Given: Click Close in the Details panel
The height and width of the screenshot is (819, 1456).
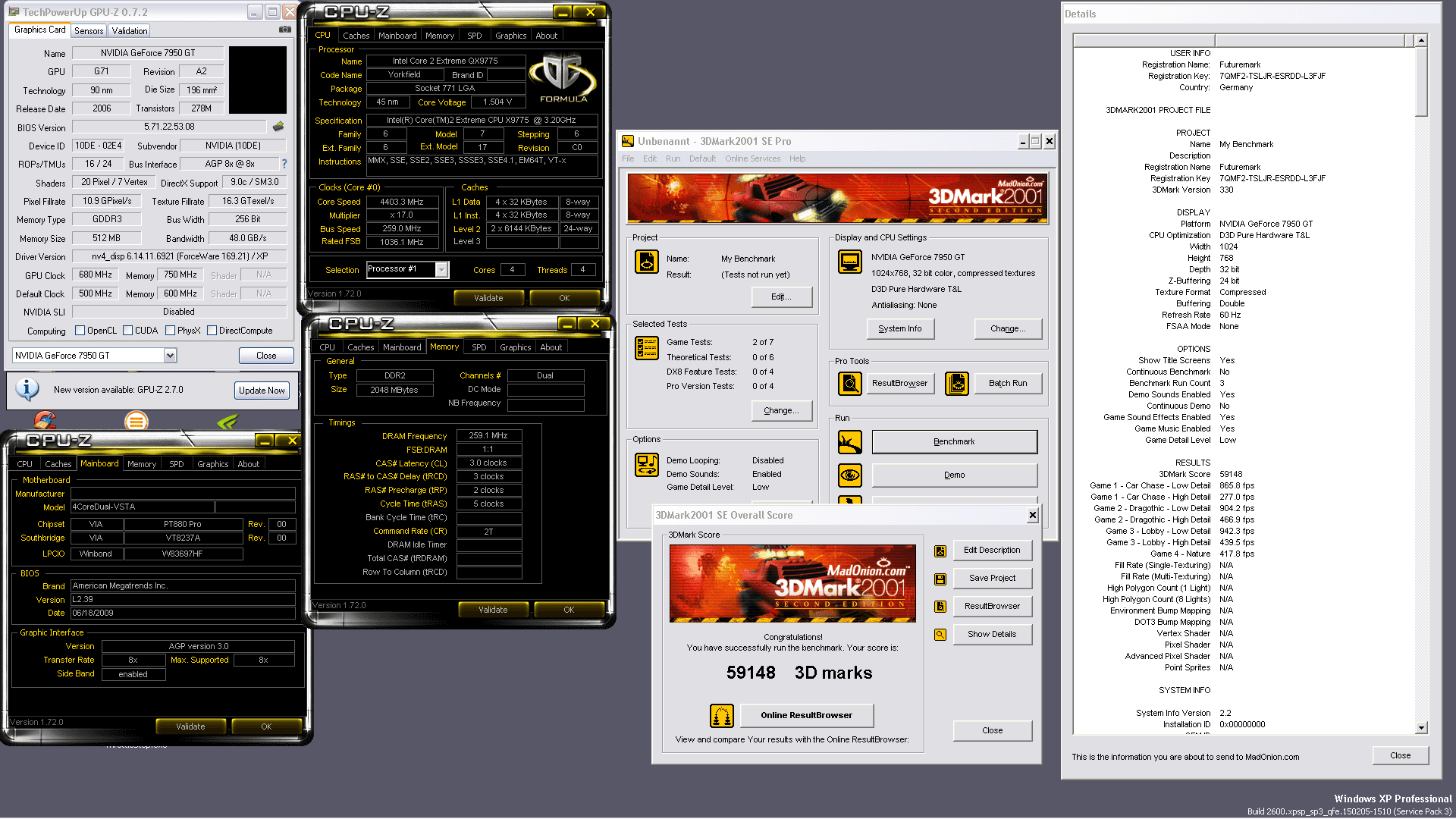Looking at the screenshot, I should click(x=1400, y=756).
